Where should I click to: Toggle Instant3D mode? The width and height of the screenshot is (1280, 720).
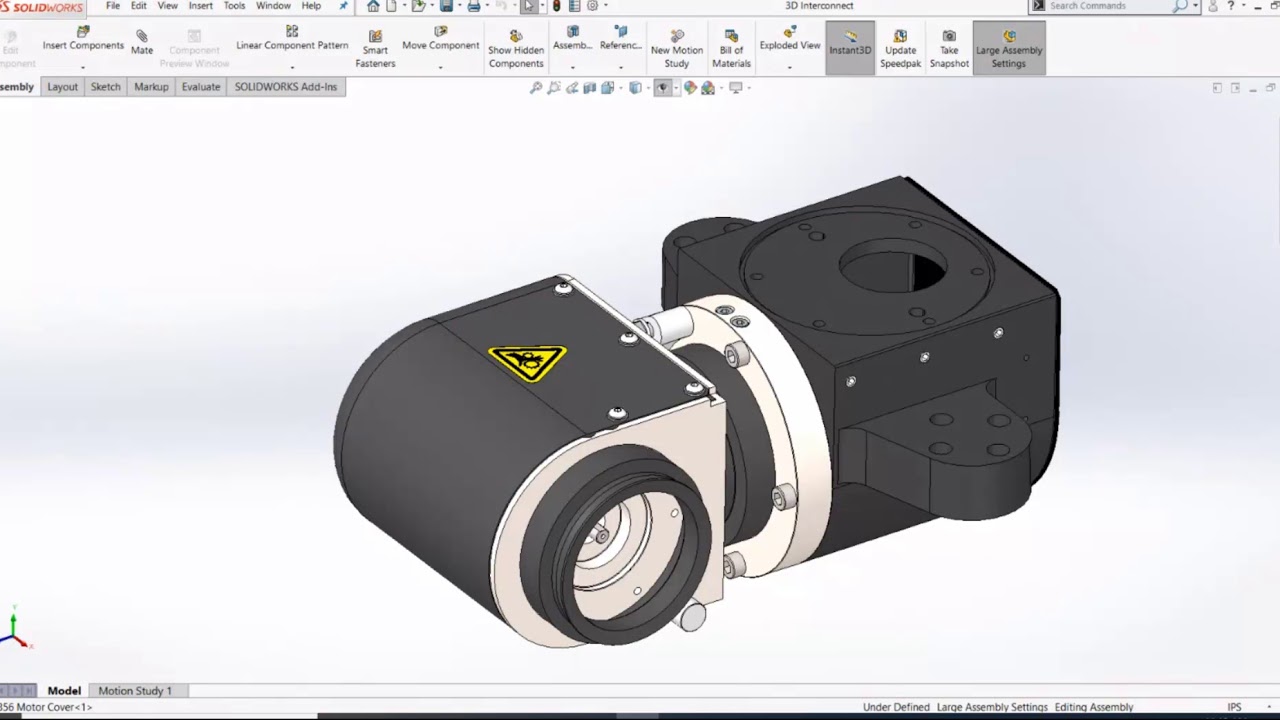[850, 48]
